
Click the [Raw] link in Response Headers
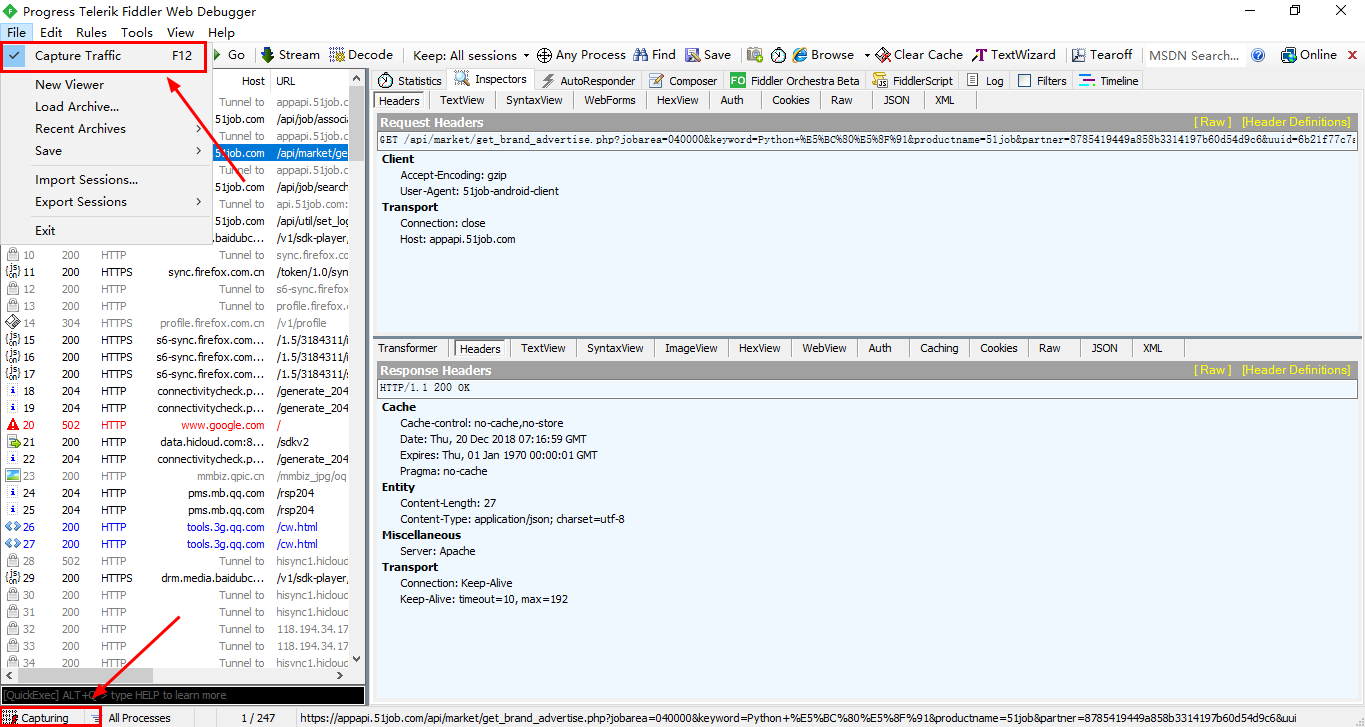1213,370
